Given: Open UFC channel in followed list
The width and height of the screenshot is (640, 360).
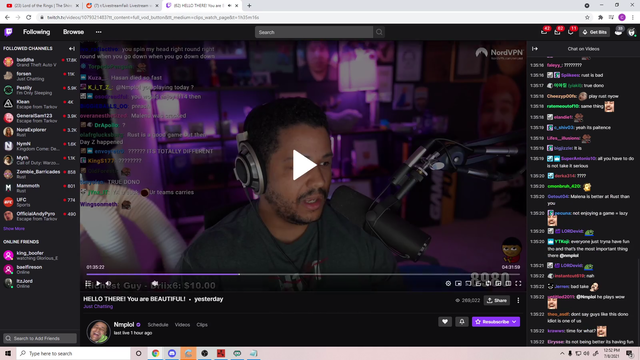Looking at the screenshot, I should click(40, 202).
